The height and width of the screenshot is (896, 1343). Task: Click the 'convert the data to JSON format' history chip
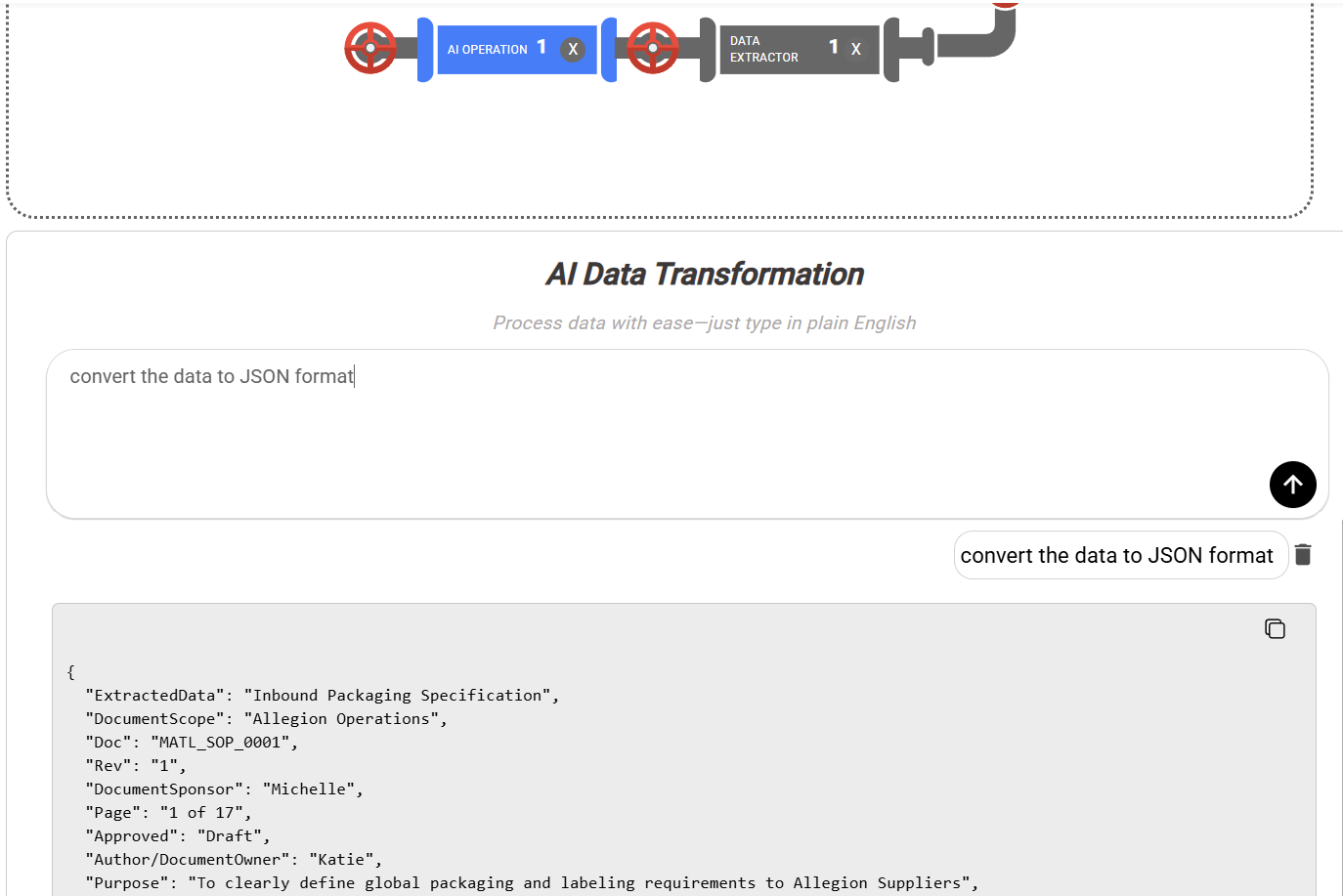[x=1116, y=555]
